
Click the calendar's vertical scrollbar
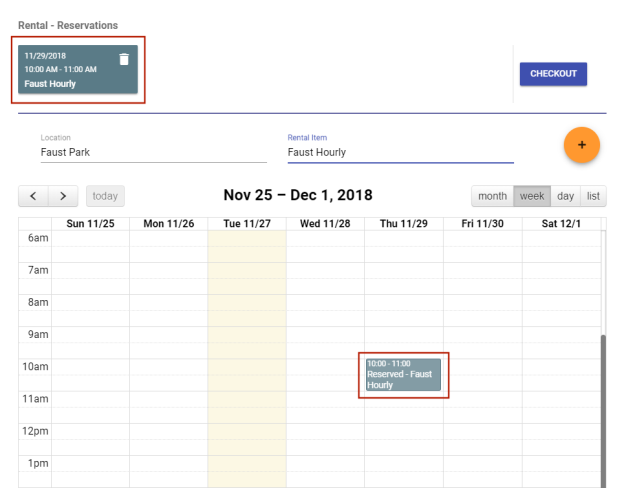pyautogui.click(x=602, y=400)
